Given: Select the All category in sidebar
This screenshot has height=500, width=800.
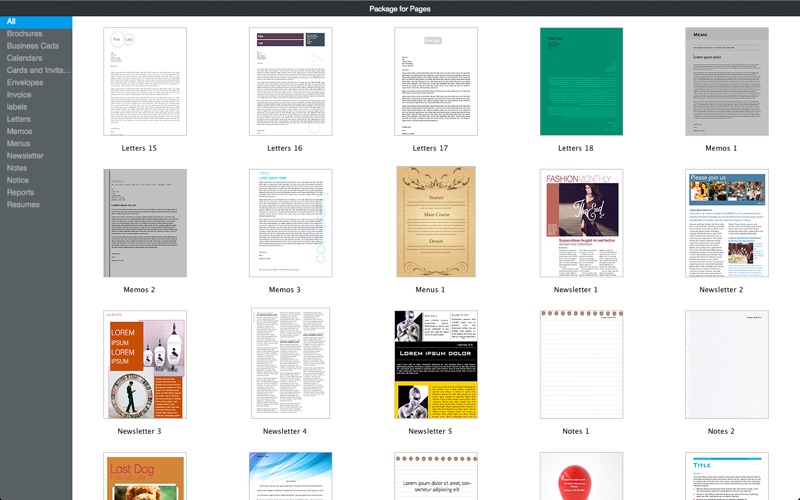Looking at the screenshot, I should (x=36, y=21).
